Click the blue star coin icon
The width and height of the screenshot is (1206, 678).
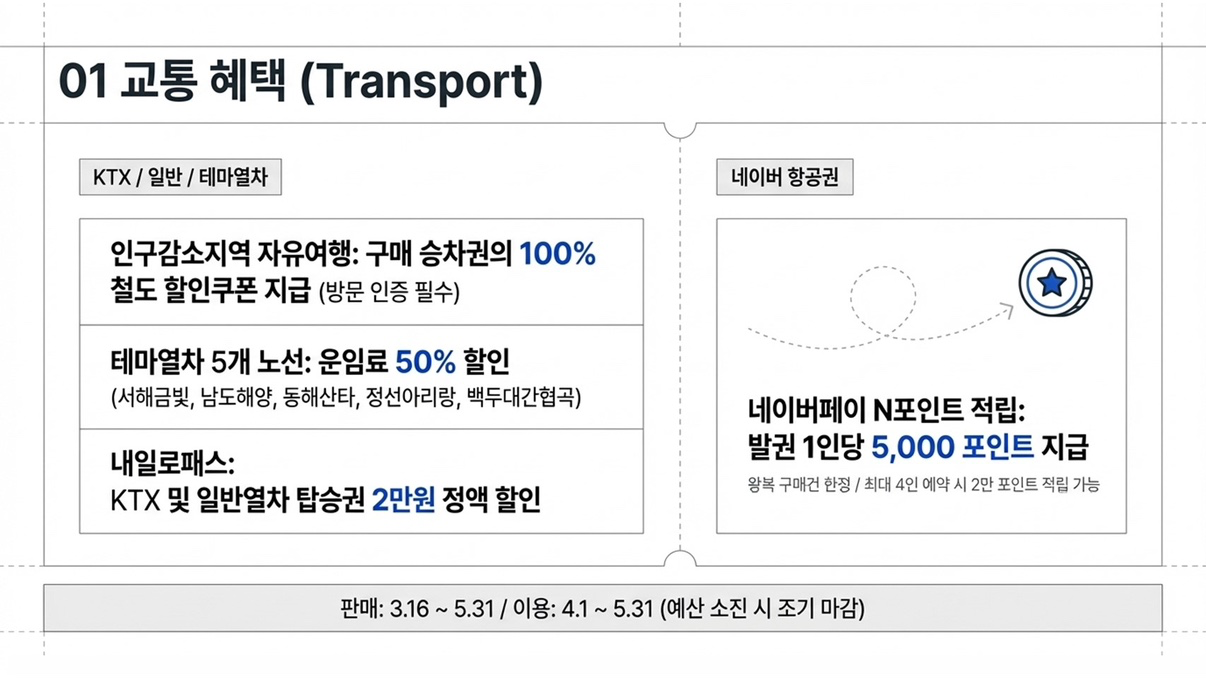[x=1056, y=283]
